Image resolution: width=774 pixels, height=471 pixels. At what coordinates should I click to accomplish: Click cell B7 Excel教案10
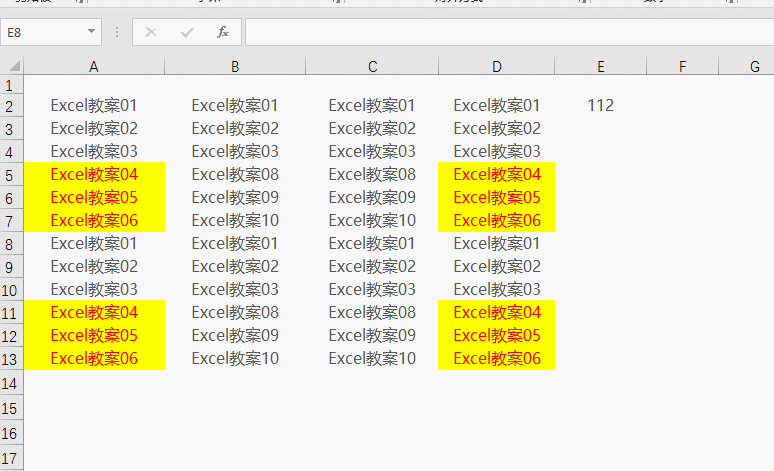pos(235,220)
